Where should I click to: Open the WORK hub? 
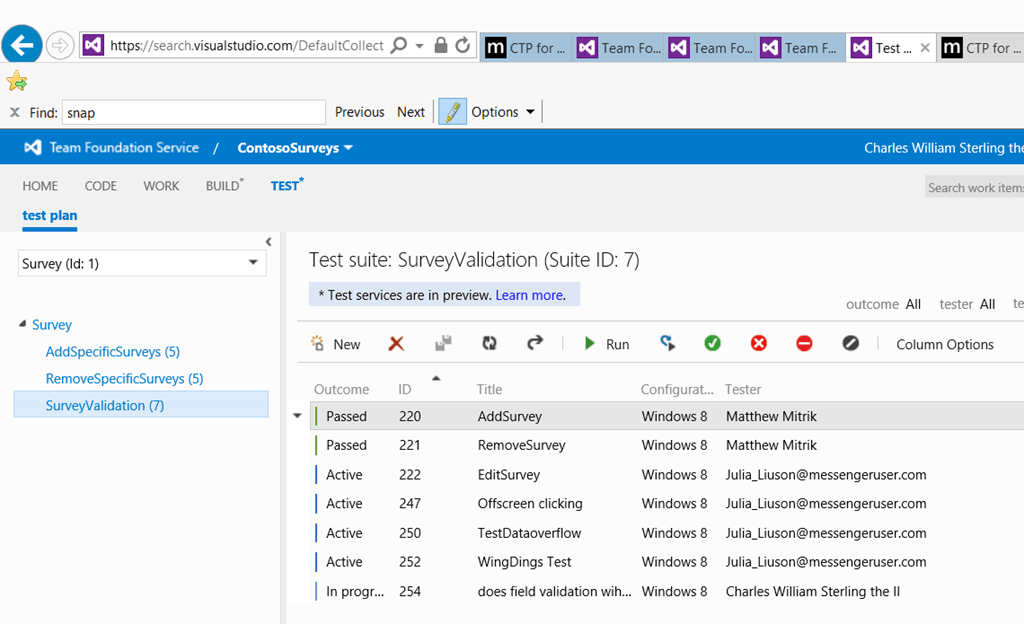161,186
